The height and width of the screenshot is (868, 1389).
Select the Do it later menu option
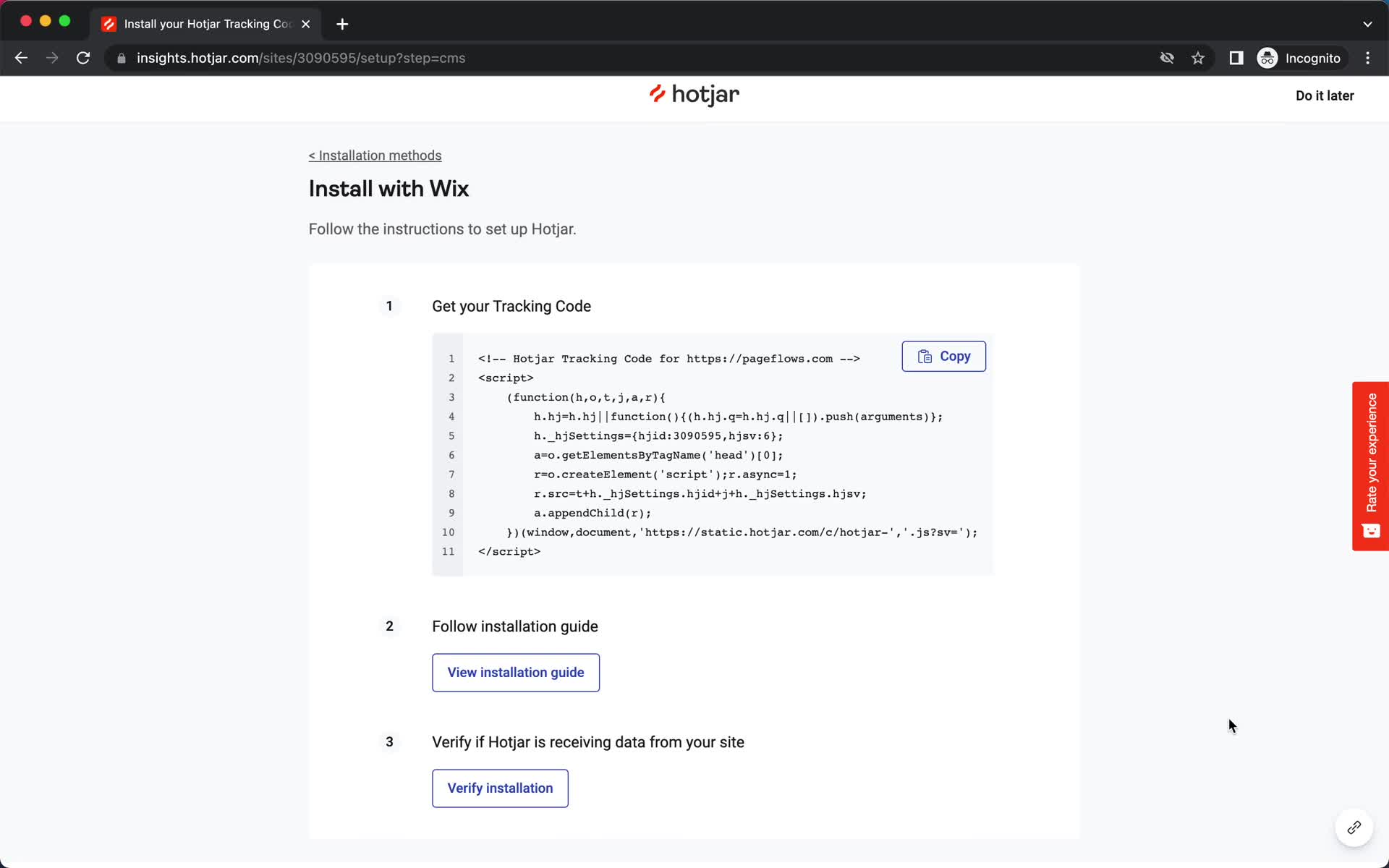coord(1324,95)
